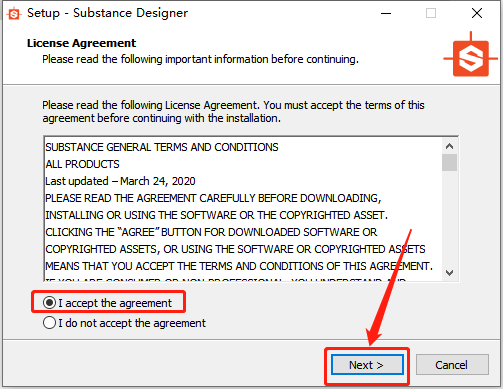The image size is (503, 389).
Task: Close the Setup window
Action: tap(477, 13)
